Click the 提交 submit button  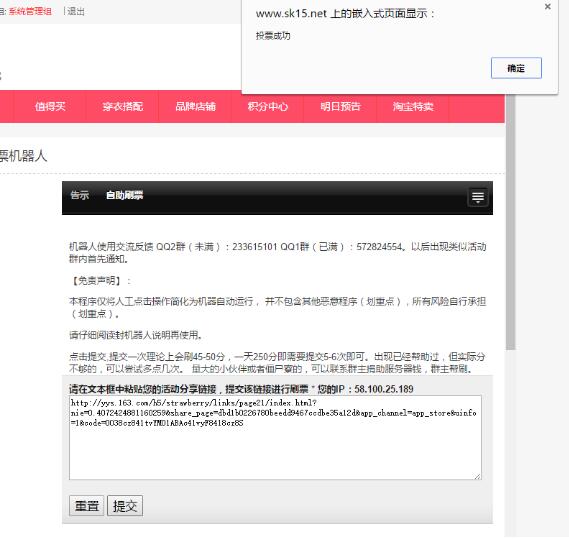click(x=125, y=505)
